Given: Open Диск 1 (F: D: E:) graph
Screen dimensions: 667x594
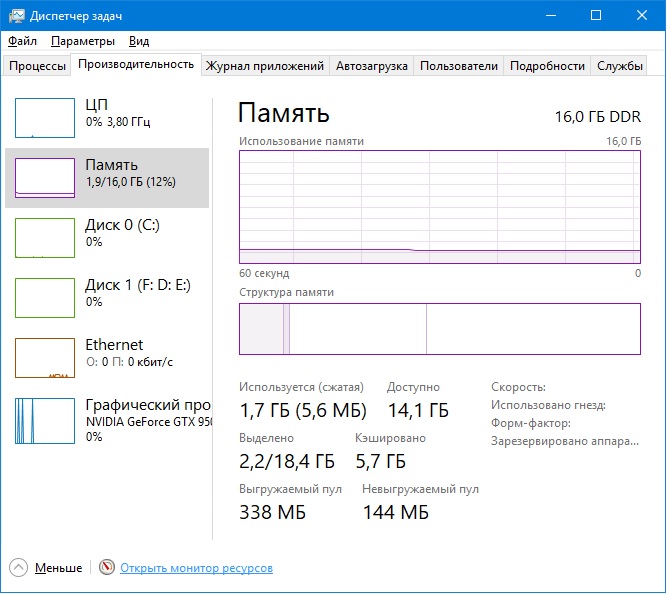Looking at the screenshot, I should pyautogui.click(x=45, y=297).
